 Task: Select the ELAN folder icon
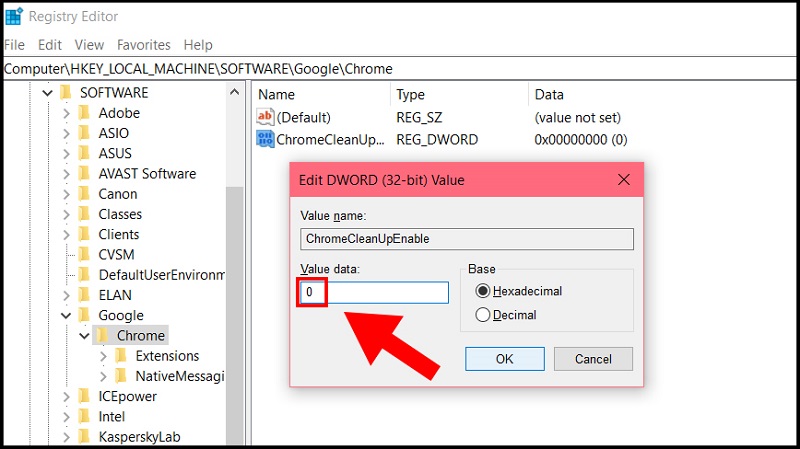[x=85, y=295]
